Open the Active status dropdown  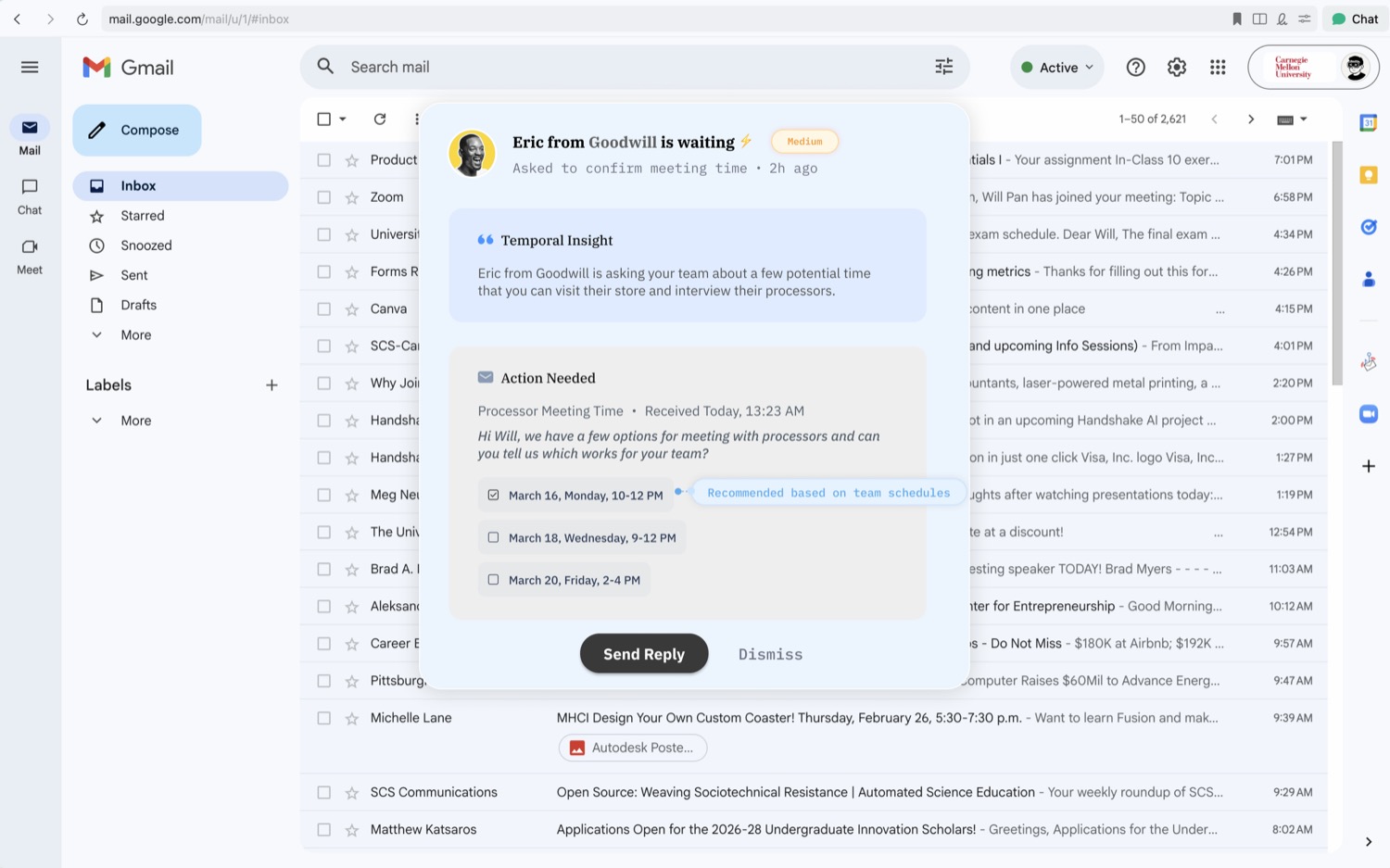[1057, 67]
